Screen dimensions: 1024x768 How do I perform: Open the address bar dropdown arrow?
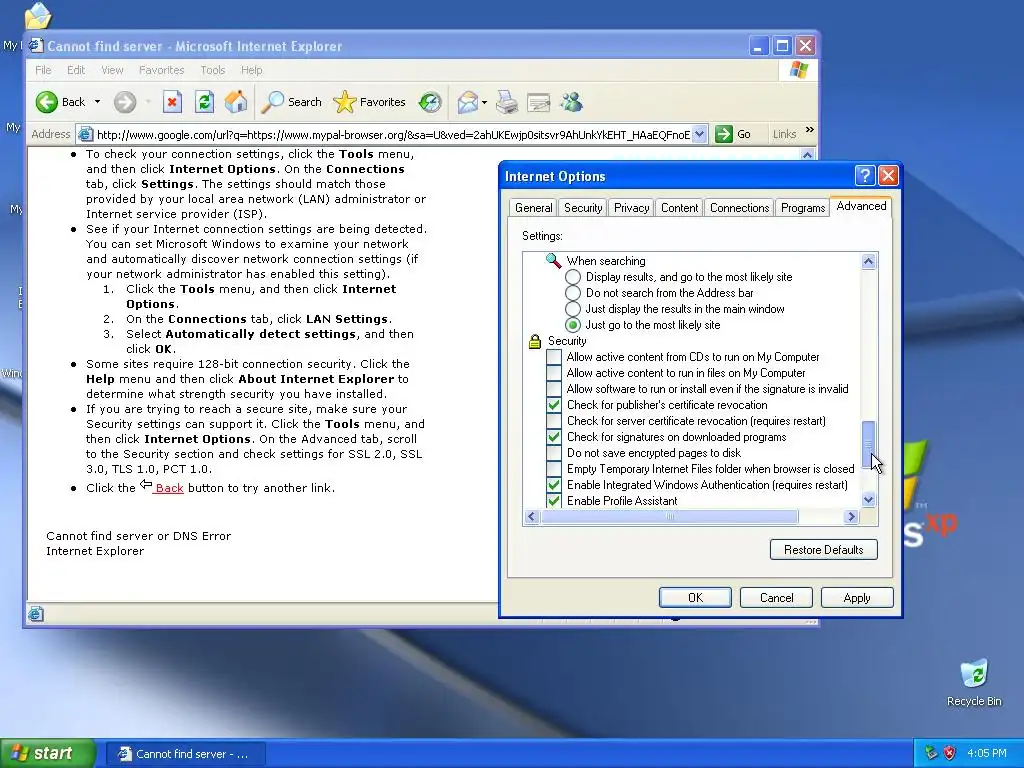699,135
